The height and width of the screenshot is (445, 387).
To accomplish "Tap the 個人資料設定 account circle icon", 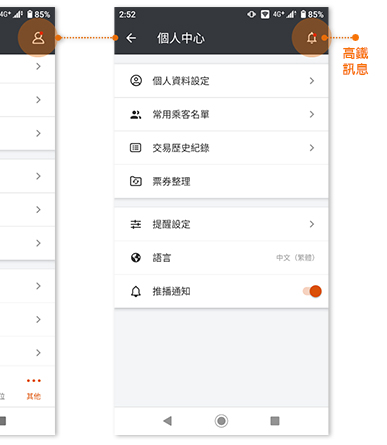I will pos(136,81).
